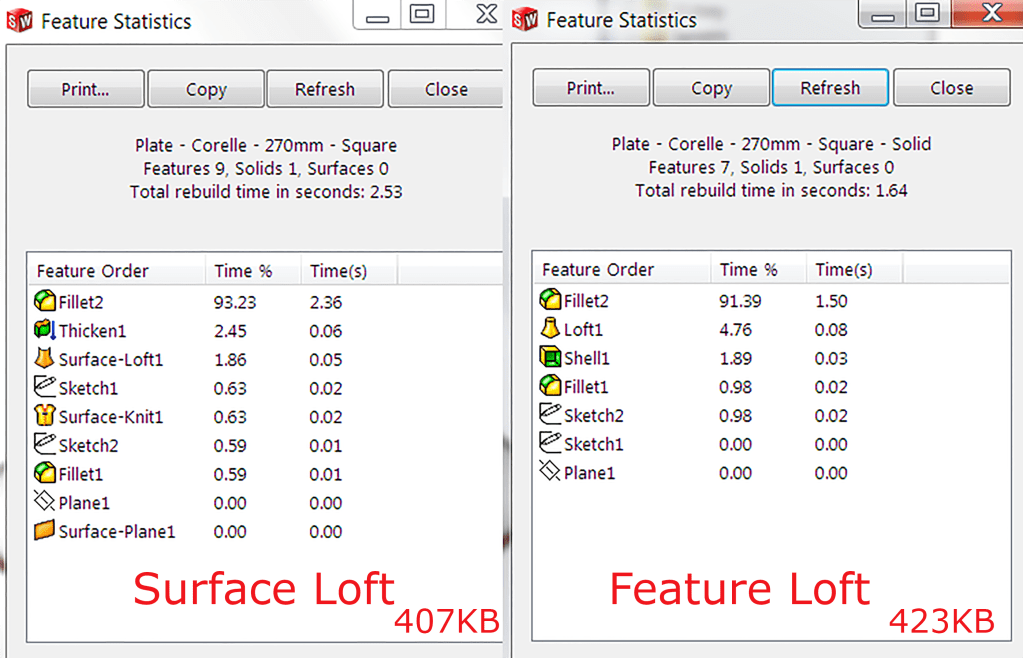The height and width of the screenshot is (658, 1023).
Task: Click Refresh in the right window
Action: [830, 88]
